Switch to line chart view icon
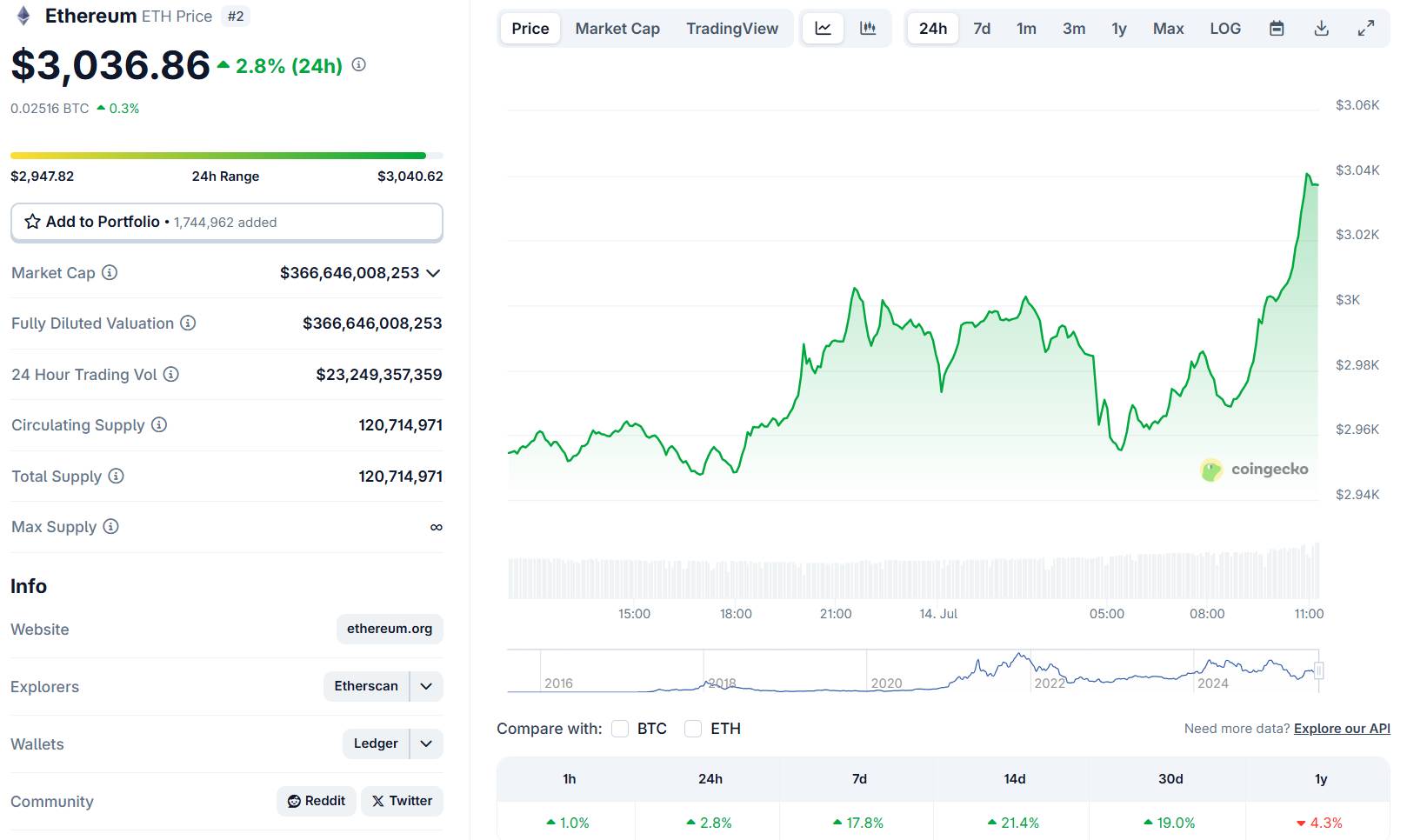1407x840 pixels. coord(823,29)
